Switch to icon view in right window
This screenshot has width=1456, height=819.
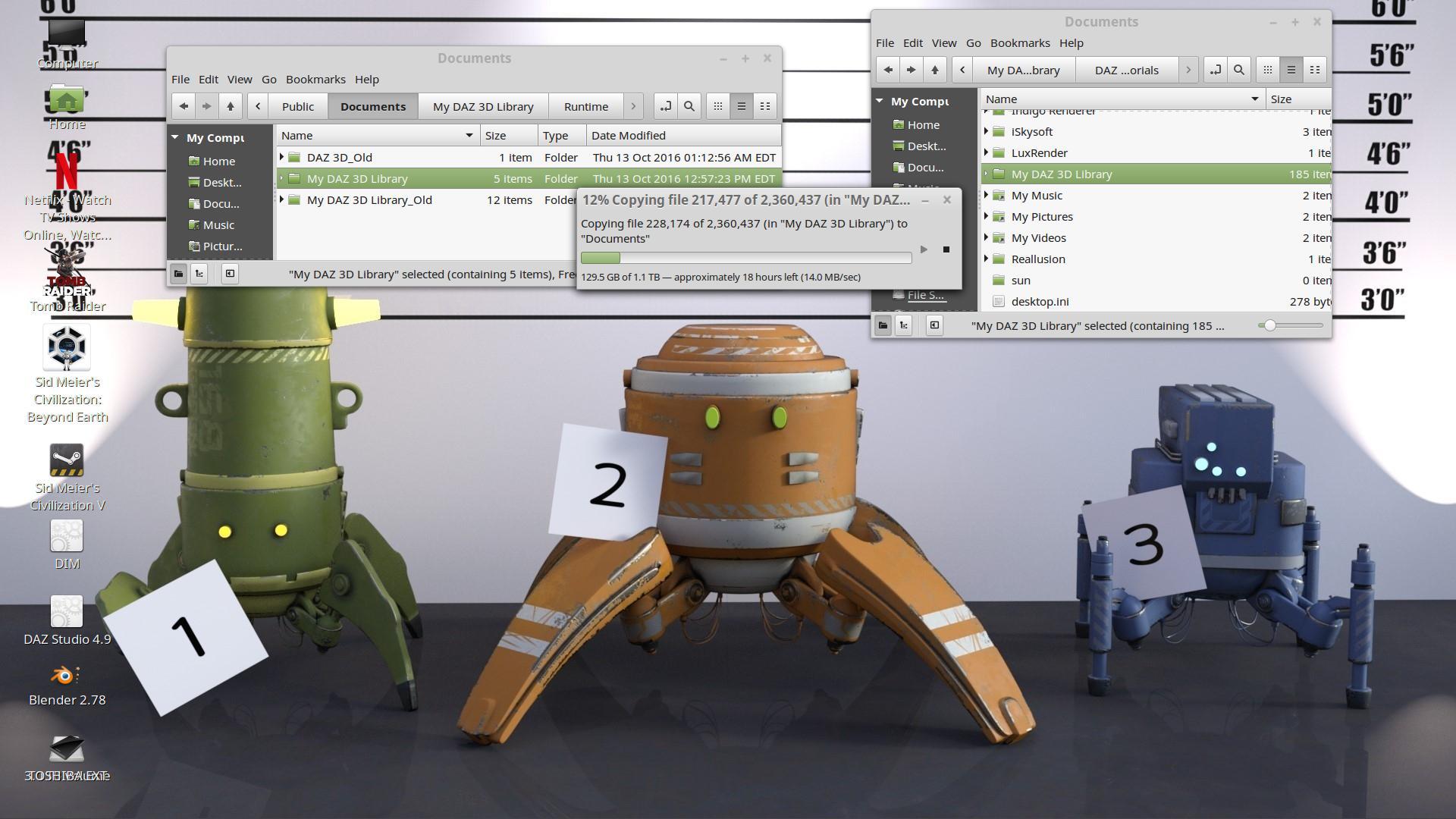pyautogui.click(x=1267, y=70)
